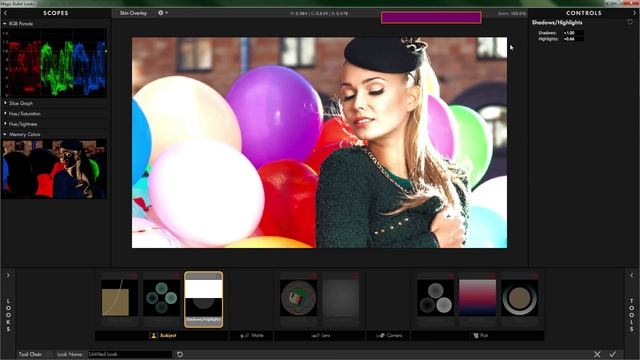Image resolution: width=640 pixels, height=360 pixels.
Task: Click red corner button on round lens card
Action: (x=314, y=276)
